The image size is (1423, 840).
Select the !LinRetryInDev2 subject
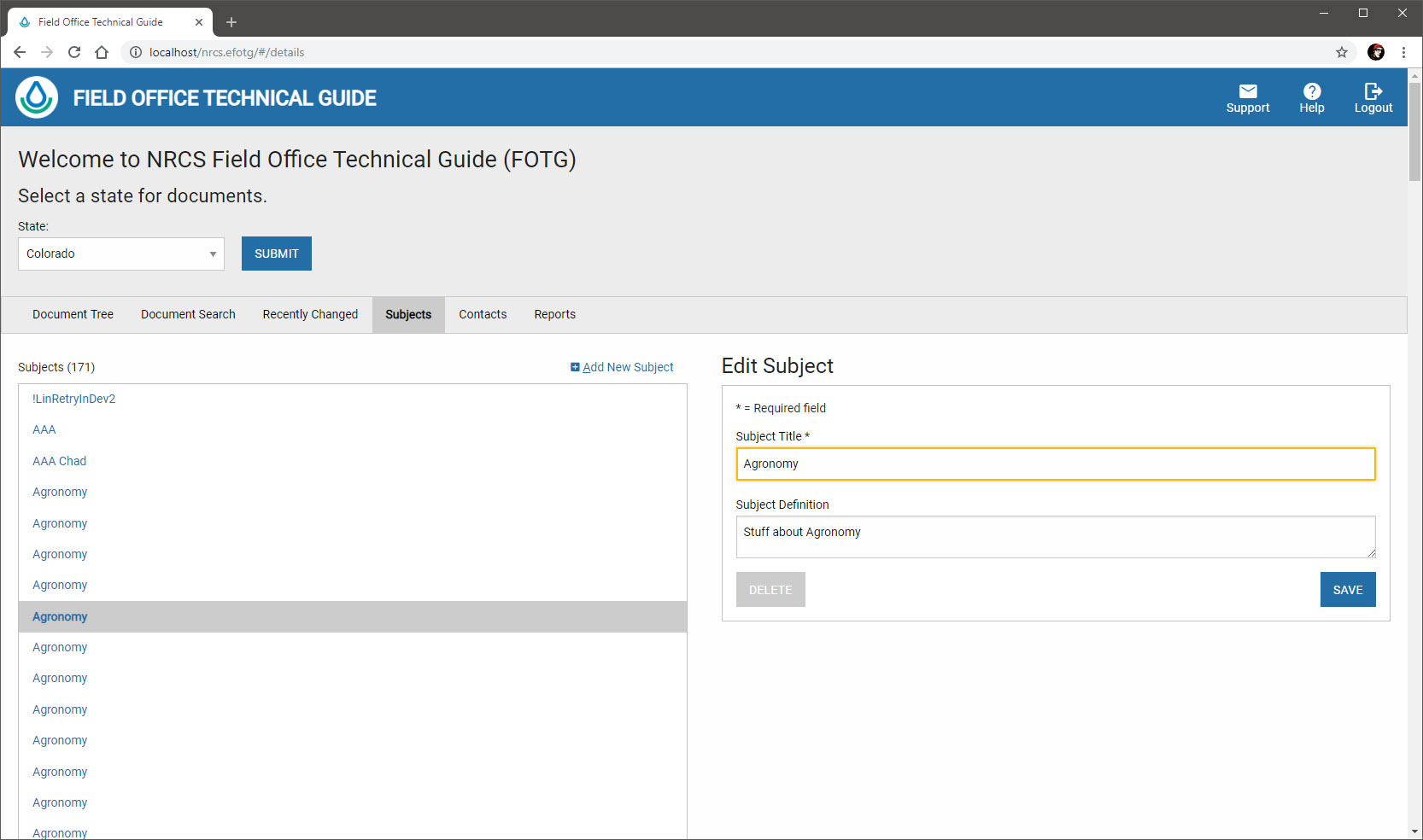(x=73, y=399)
